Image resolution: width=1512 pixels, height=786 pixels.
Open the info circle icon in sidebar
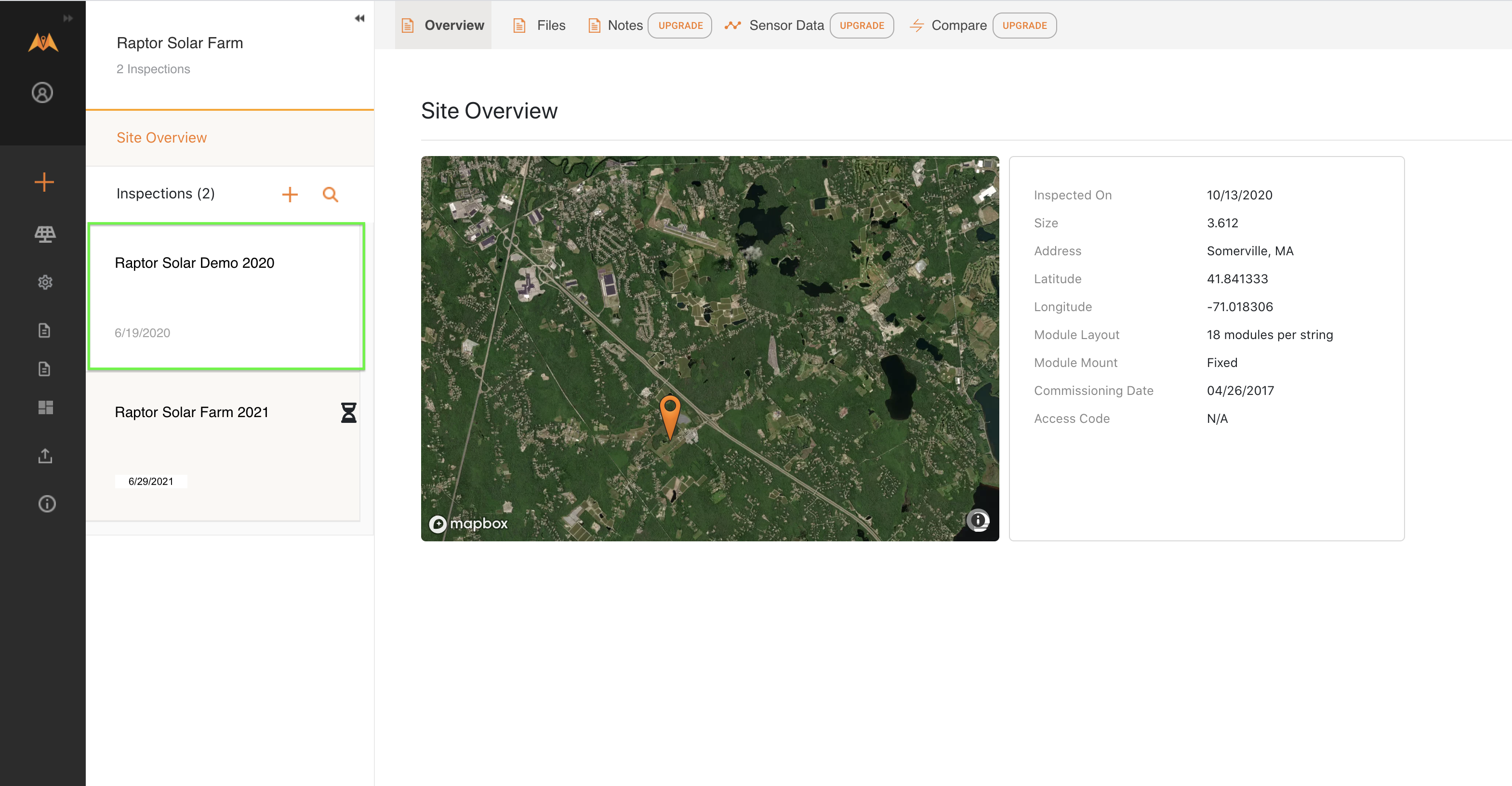click(46, 504)
